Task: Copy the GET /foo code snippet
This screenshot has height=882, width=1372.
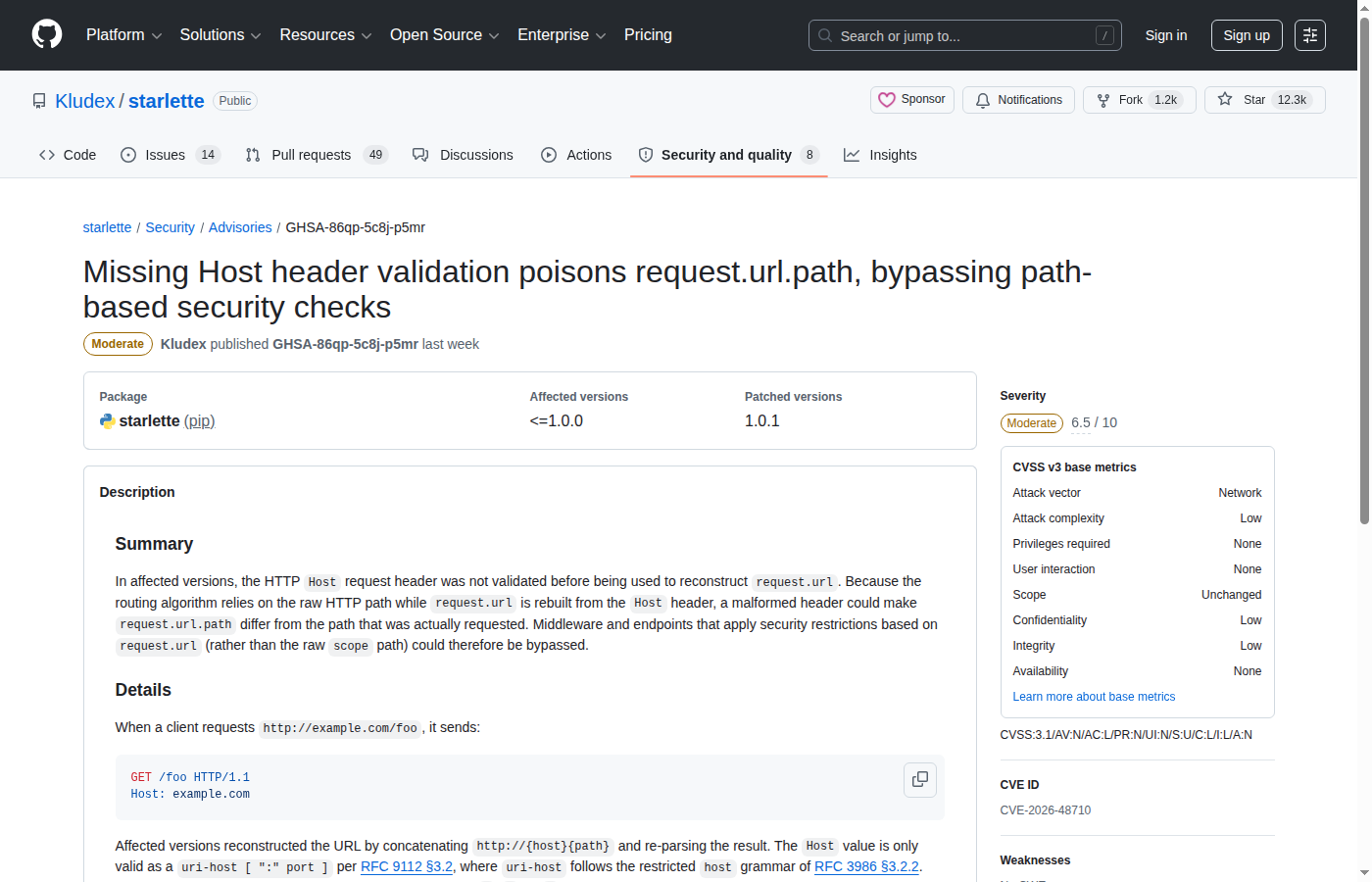Action: [920, 779]
